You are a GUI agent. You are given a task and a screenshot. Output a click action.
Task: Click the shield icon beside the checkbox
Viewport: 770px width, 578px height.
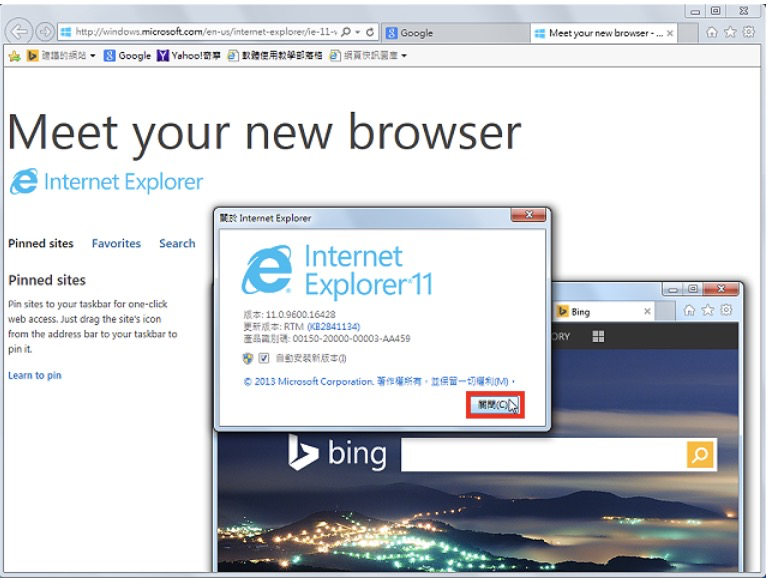coord(248,358)
